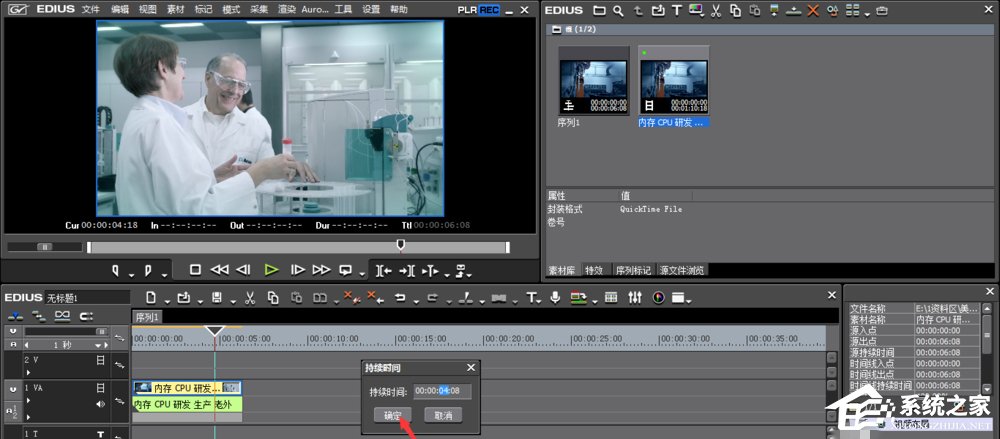Open the 文件 menu
The width and height of the screenshot is (1000, 439).
point(90,9)
